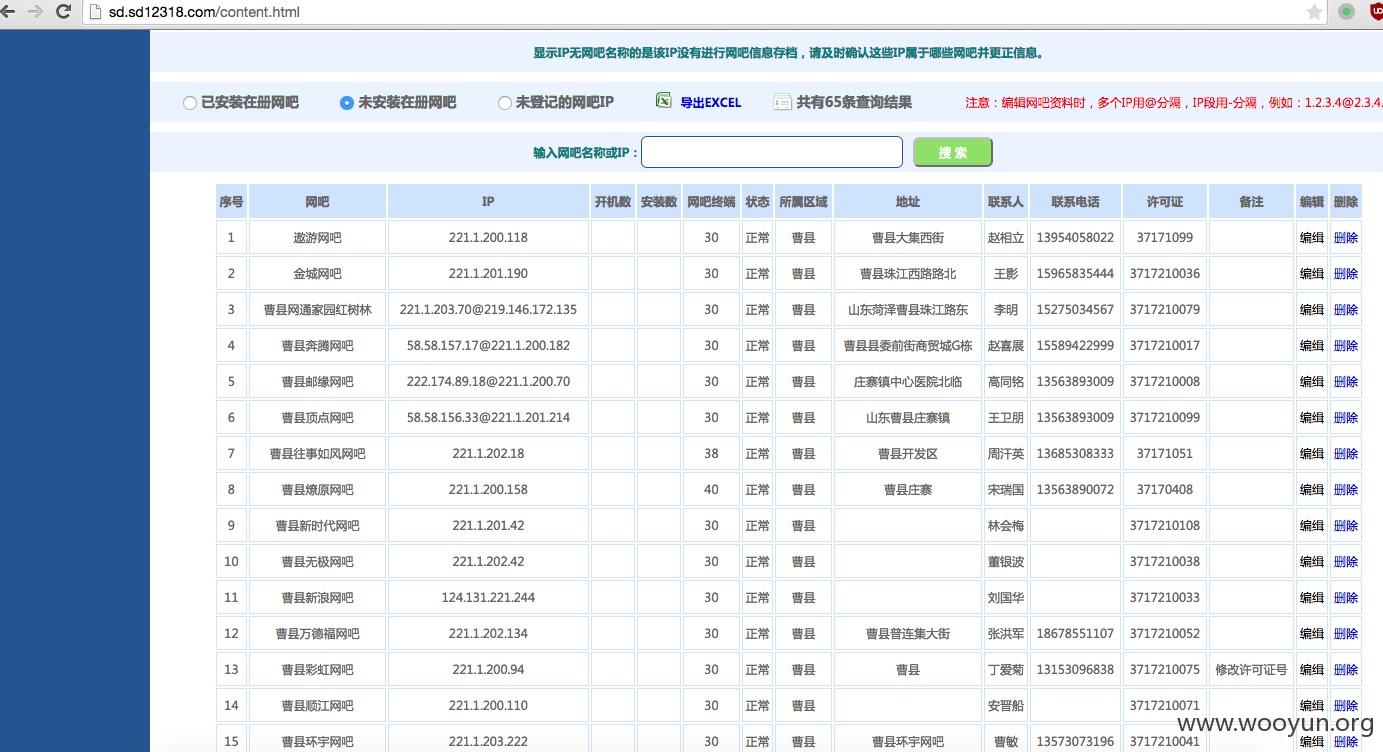Edit the 曹县网通家园红树林 row
The height and width of the screenshot is (752, 1383).
[1312, 310]
